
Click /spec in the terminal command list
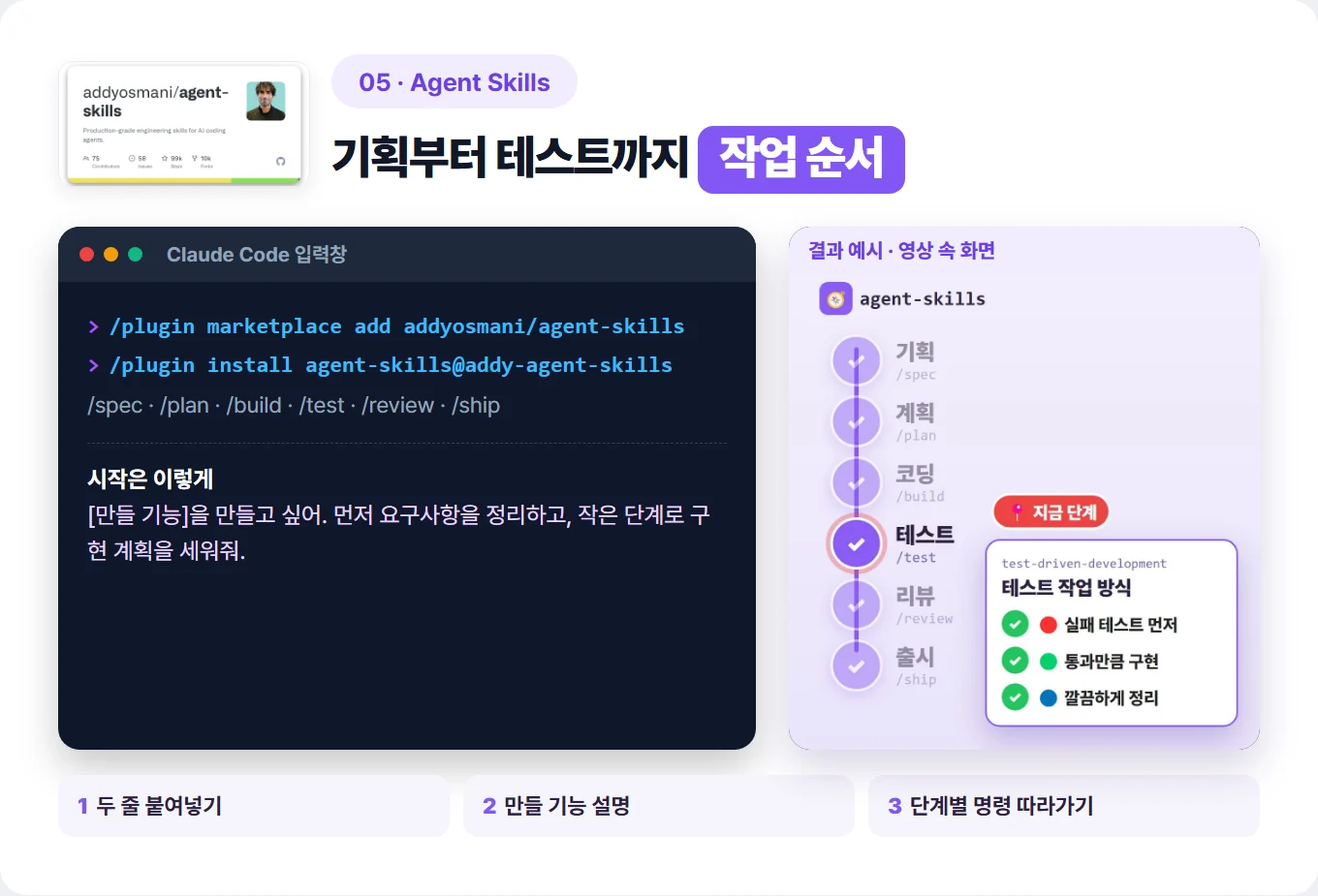click(114, 406)
